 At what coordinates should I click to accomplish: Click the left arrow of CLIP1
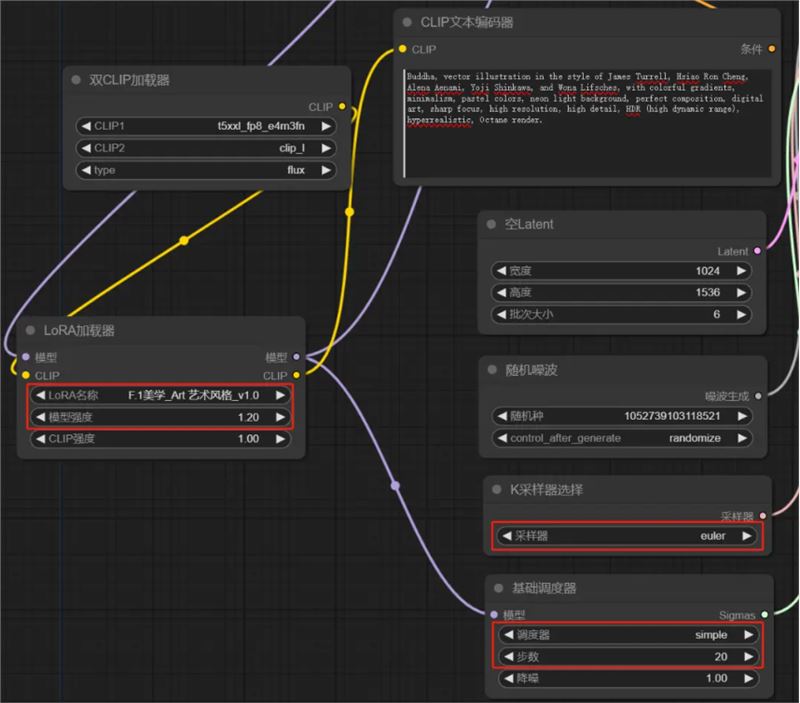click(x=86, y=126)
